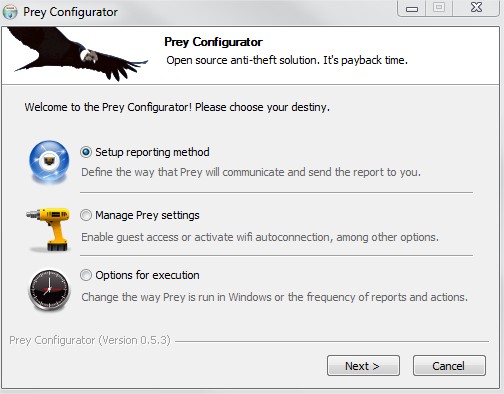Click the Manage Prey settings label text
The height and width of the screenshot is (394, 504).
(x=147, y=215)
